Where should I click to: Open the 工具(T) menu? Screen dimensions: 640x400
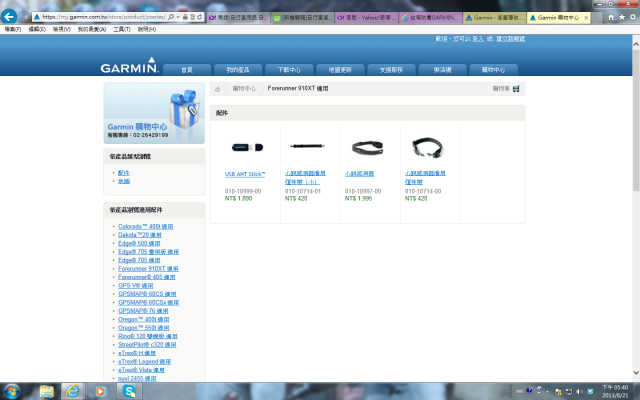pyautogui.click(x=122, y=29)
